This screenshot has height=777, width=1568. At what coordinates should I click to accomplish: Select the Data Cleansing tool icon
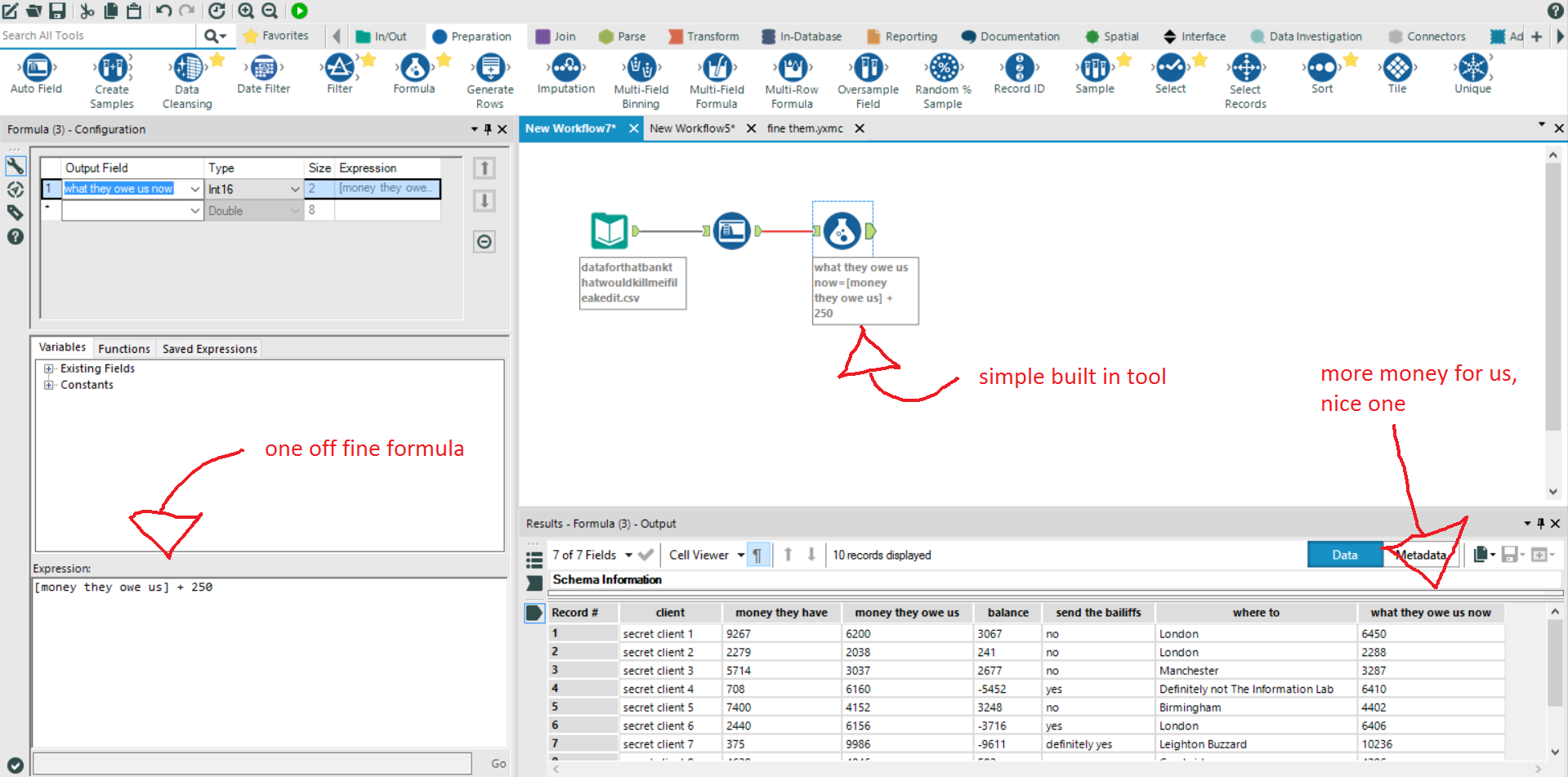click(x=187, y=69)
